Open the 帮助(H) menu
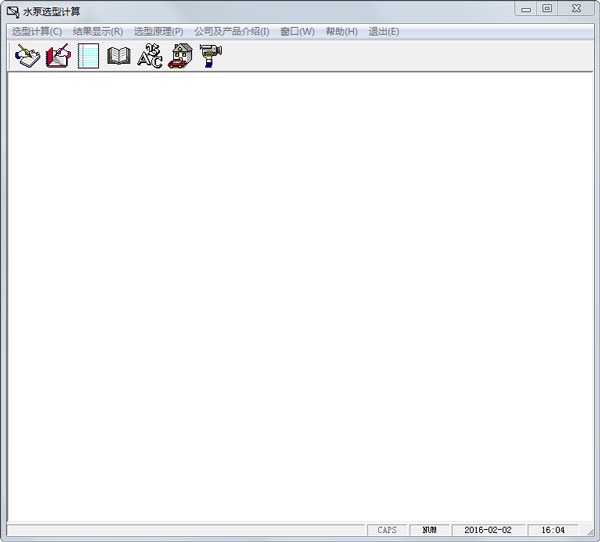 point(342,32)
